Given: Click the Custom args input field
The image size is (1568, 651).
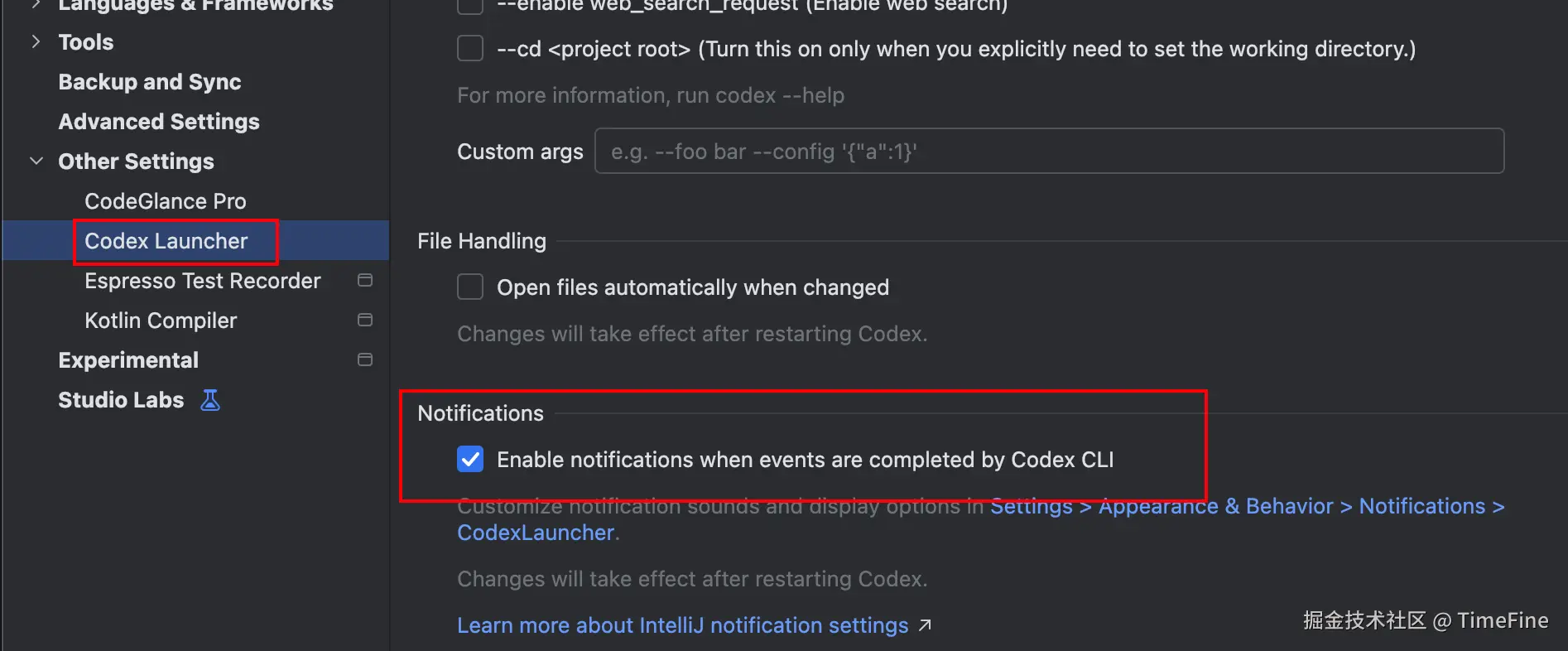Looking at the screenshot, I should point(1049,152).
